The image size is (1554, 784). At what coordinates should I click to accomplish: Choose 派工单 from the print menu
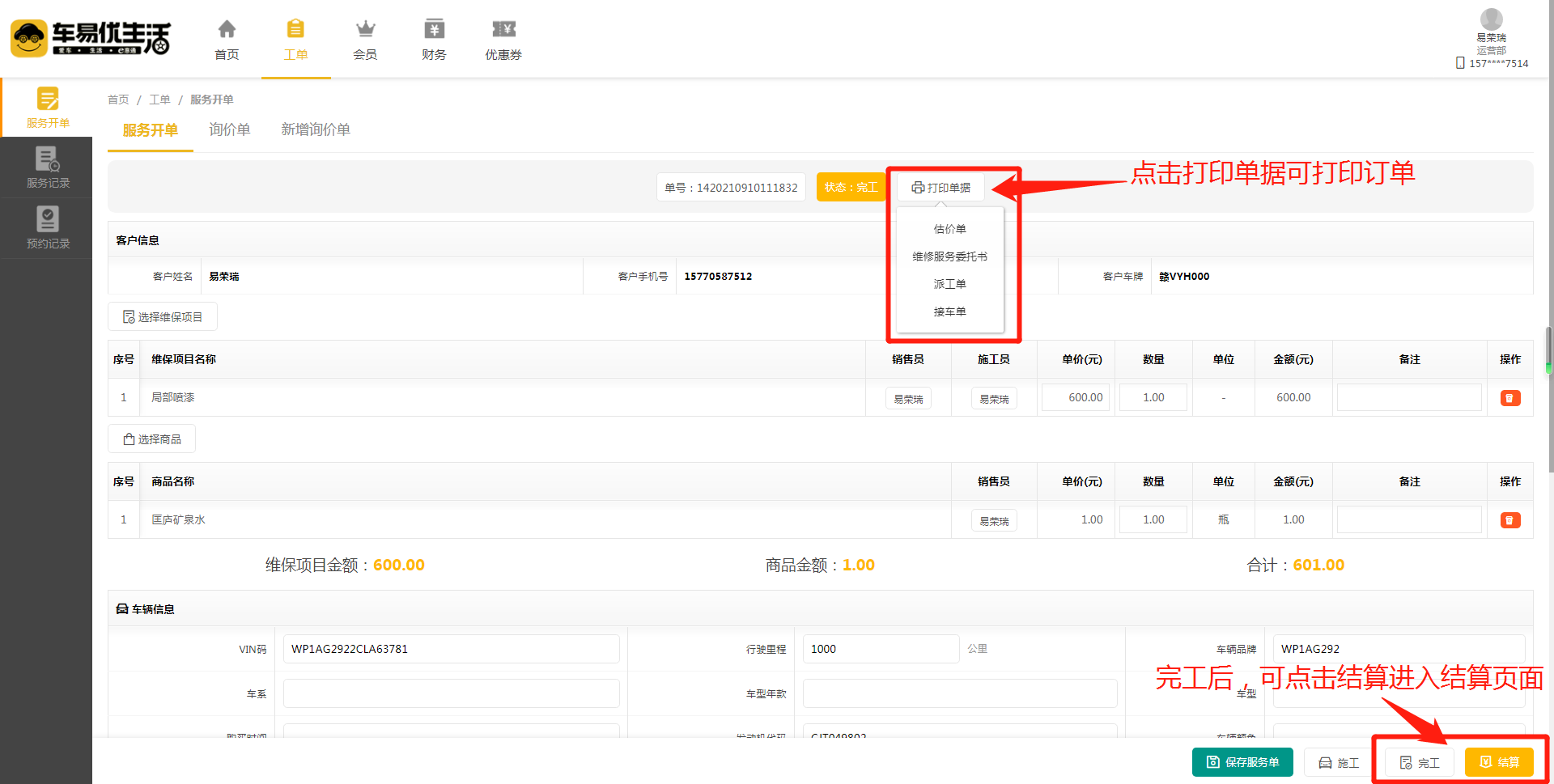pos(949,284)
